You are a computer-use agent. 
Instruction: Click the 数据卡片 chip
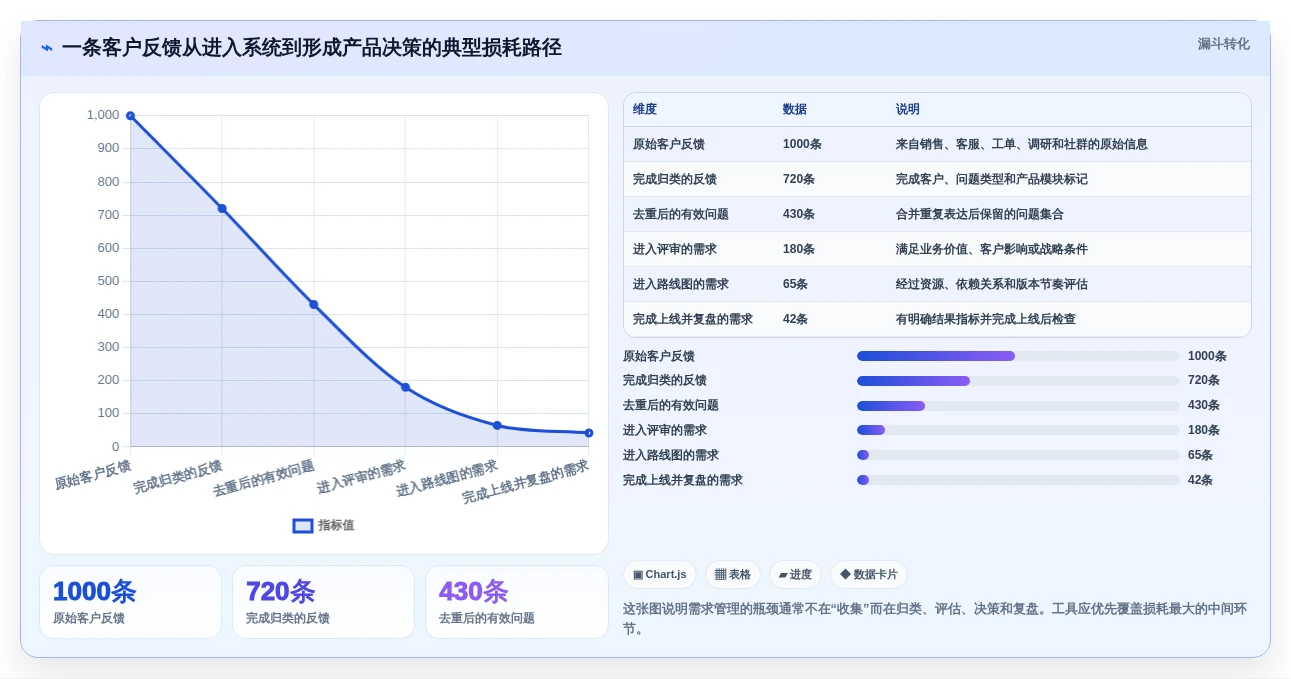pos(869,574)
